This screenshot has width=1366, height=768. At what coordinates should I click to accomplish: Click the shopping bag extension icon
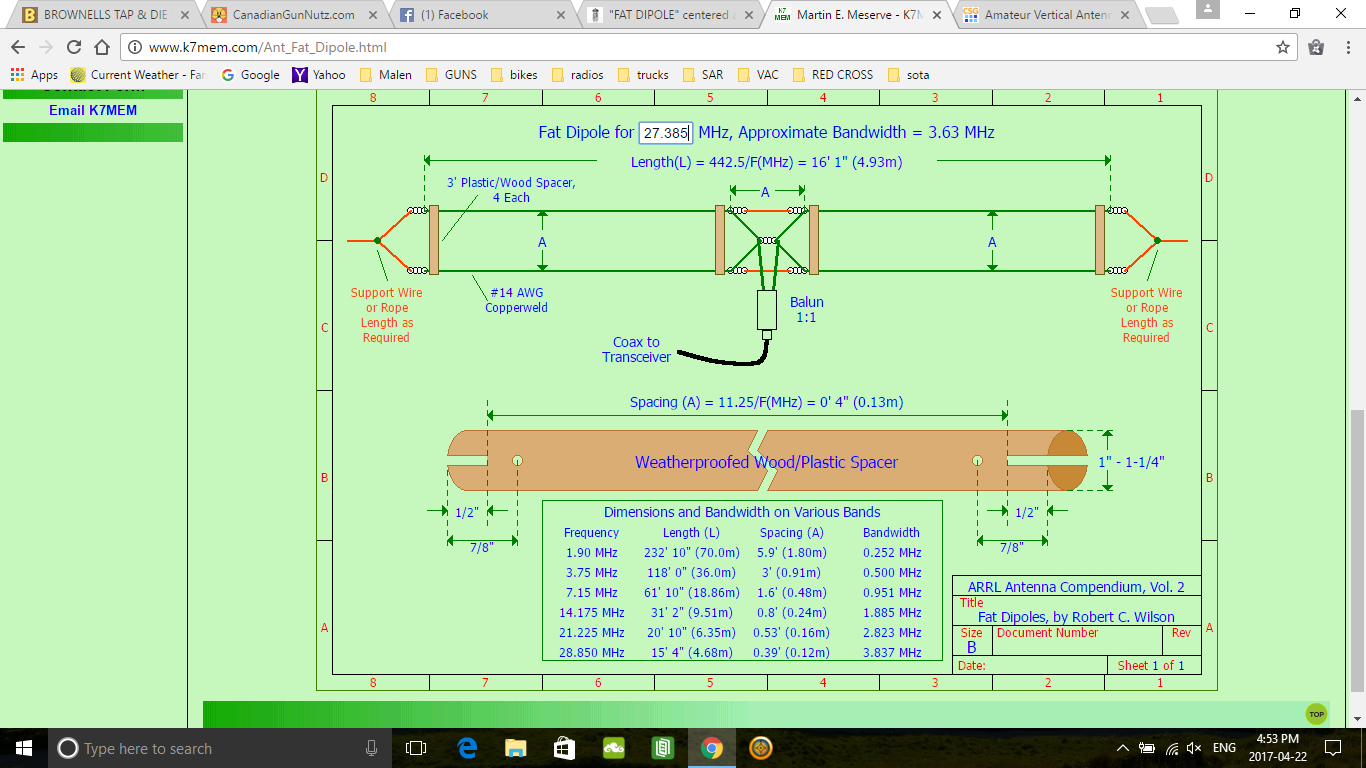point(1316,47)
